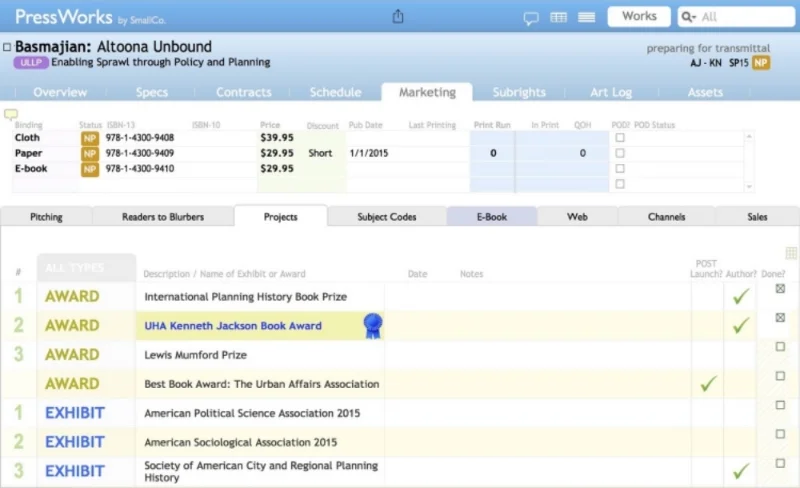The width and height of the screenshot is (800, 488).
Task: Open the Schedule tab
Action: [x=335, y=92]
